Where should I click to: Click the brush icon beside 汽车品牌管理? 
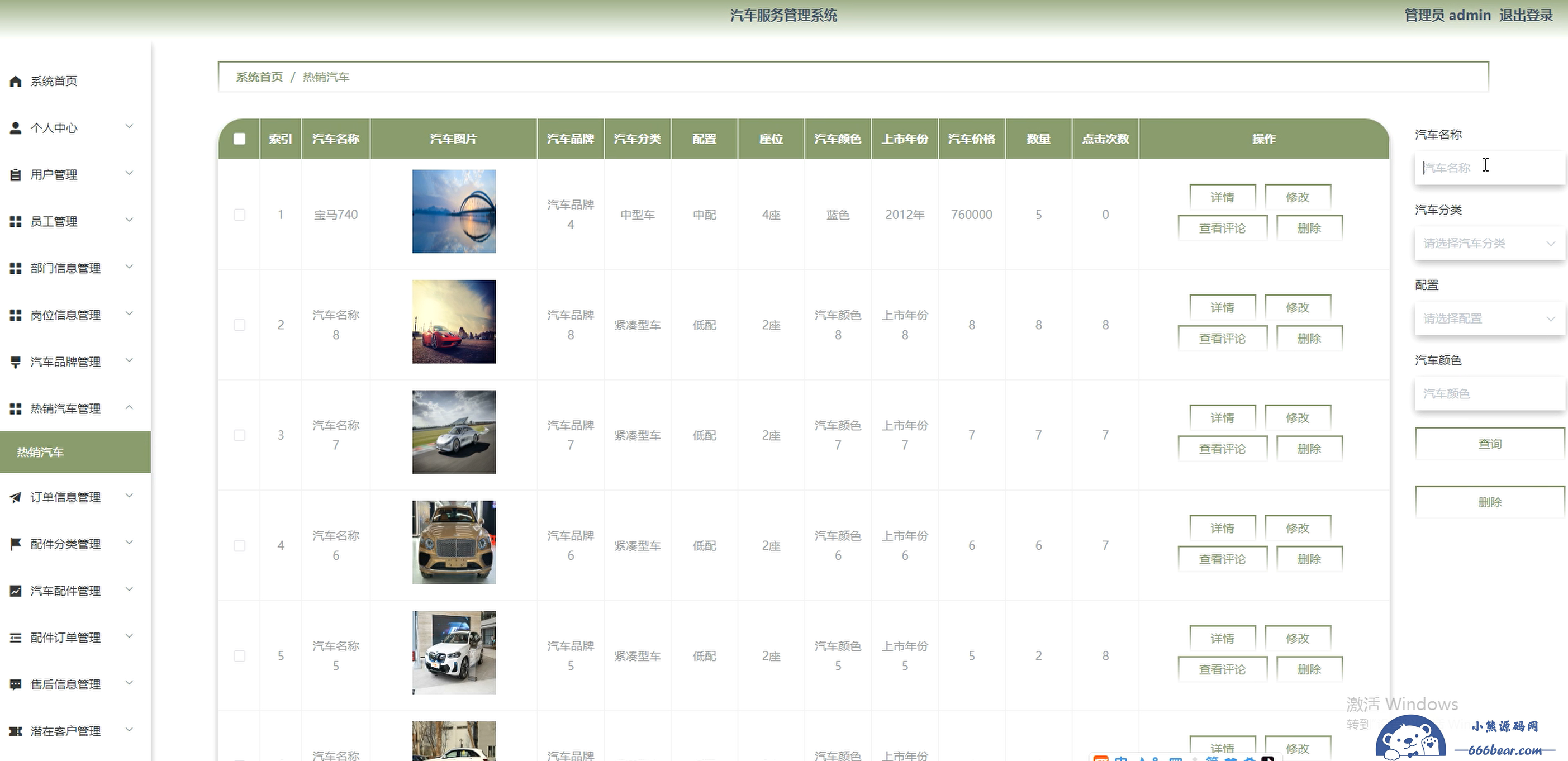tap(16, 362)
